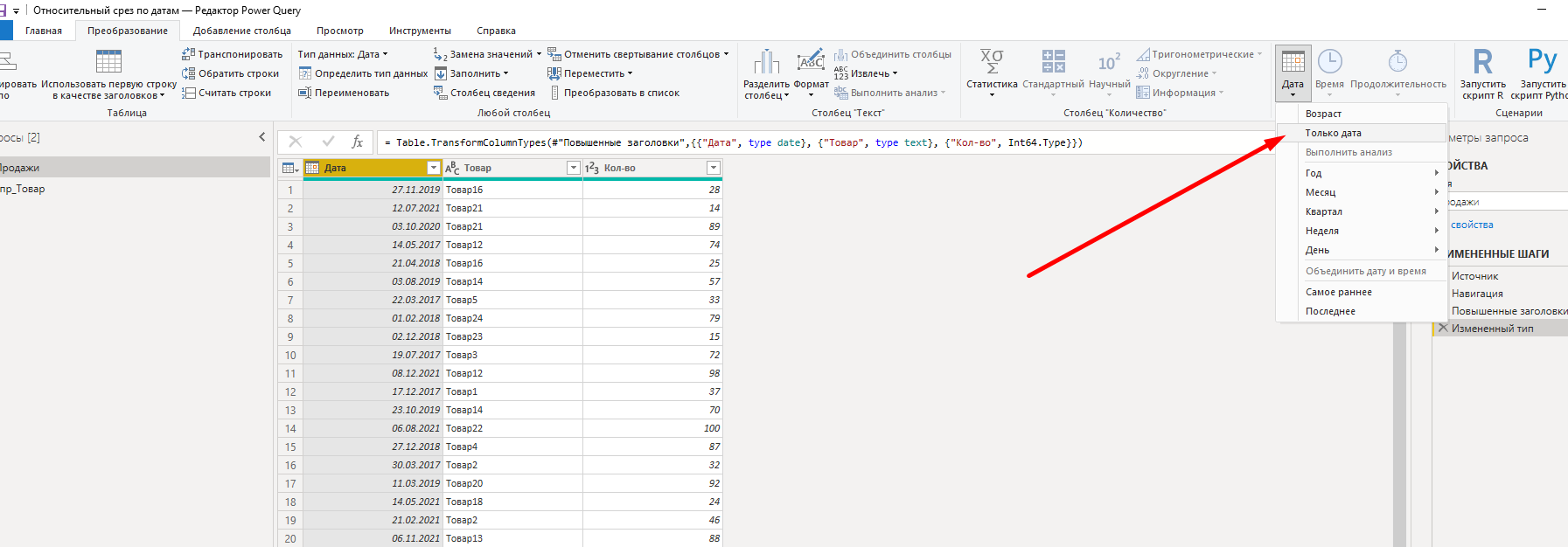Click Reverse rows (Обратить строки)
This screenshot has height=547, width=1568.
[230, 73]
